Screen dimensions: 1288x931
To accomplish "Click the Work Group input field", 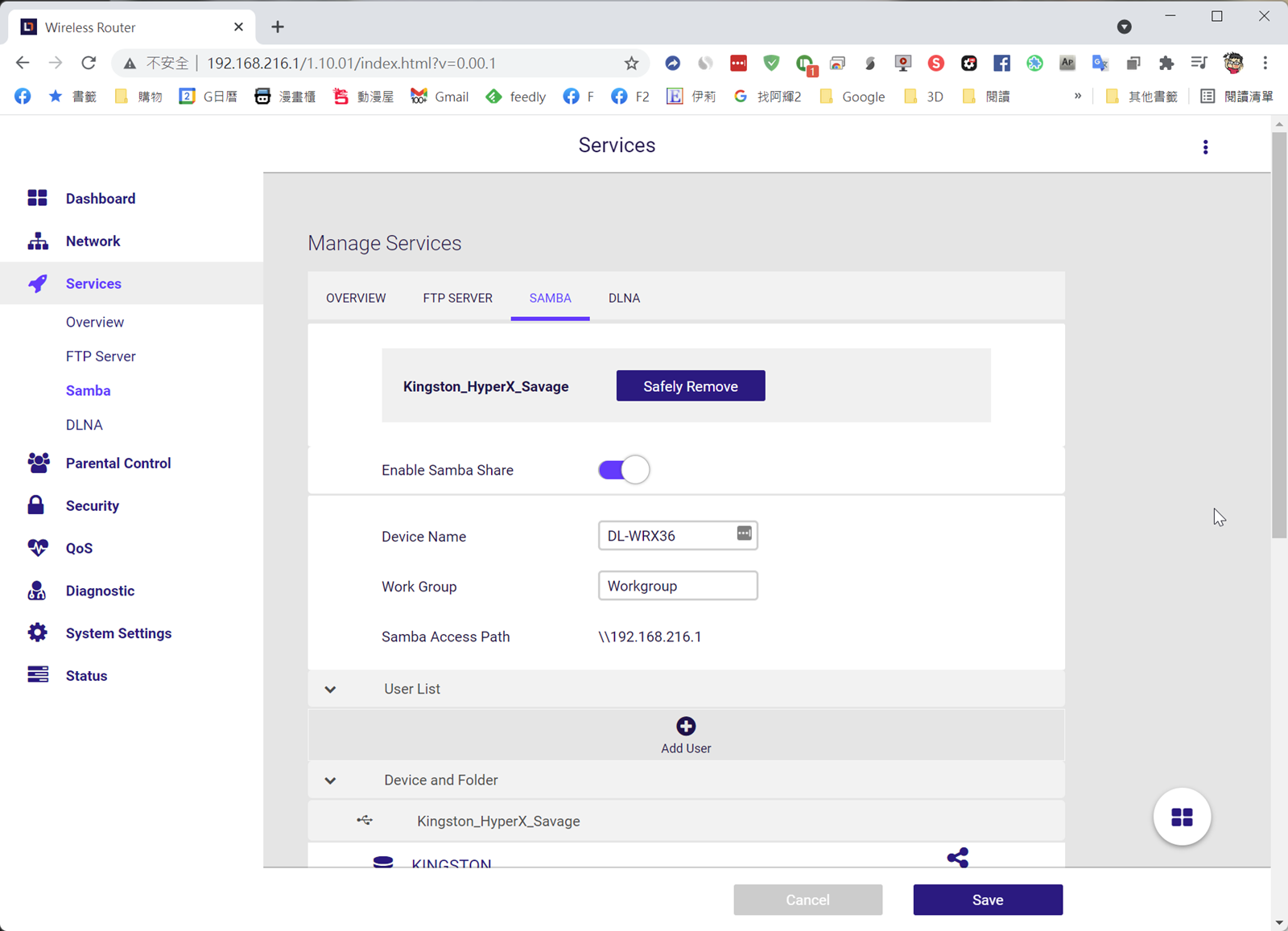I will [677, 586].
